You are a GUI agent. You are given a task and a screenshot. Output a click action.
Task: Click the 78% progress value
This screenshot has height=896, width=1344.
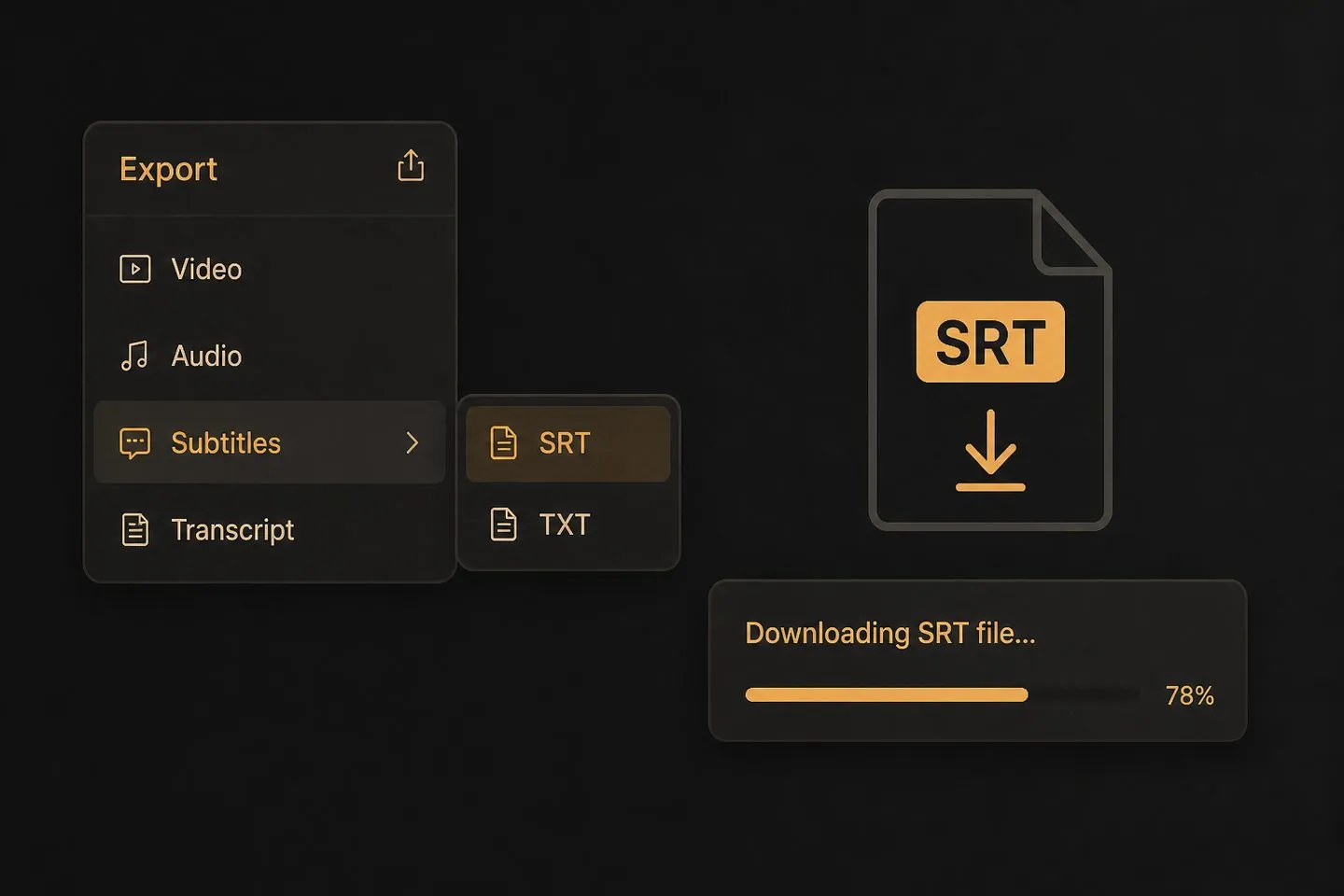coord(1189,695)
